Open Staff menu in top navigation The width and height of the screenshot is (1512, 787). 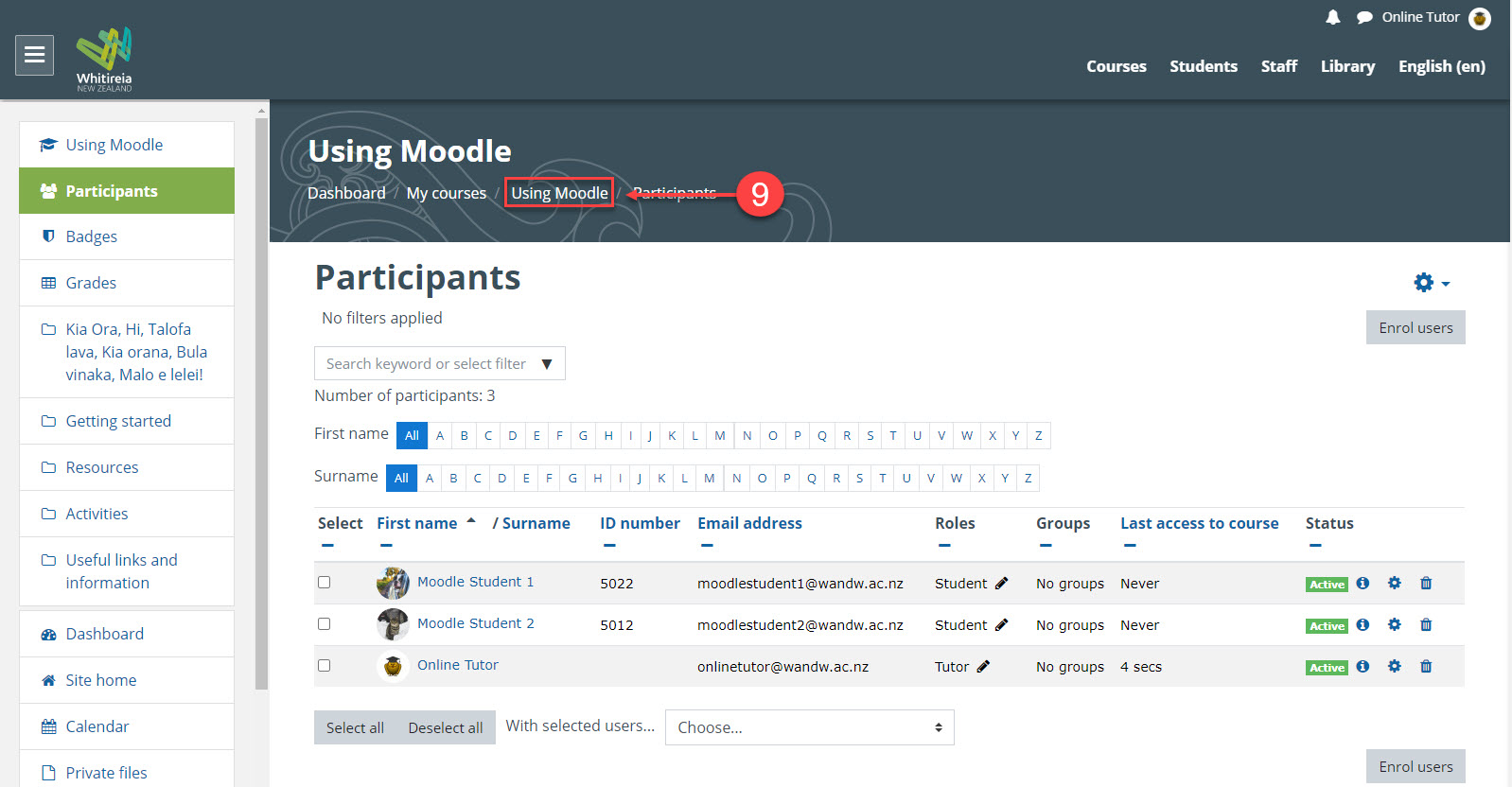pyautogui.click(x=1279, y=66)
